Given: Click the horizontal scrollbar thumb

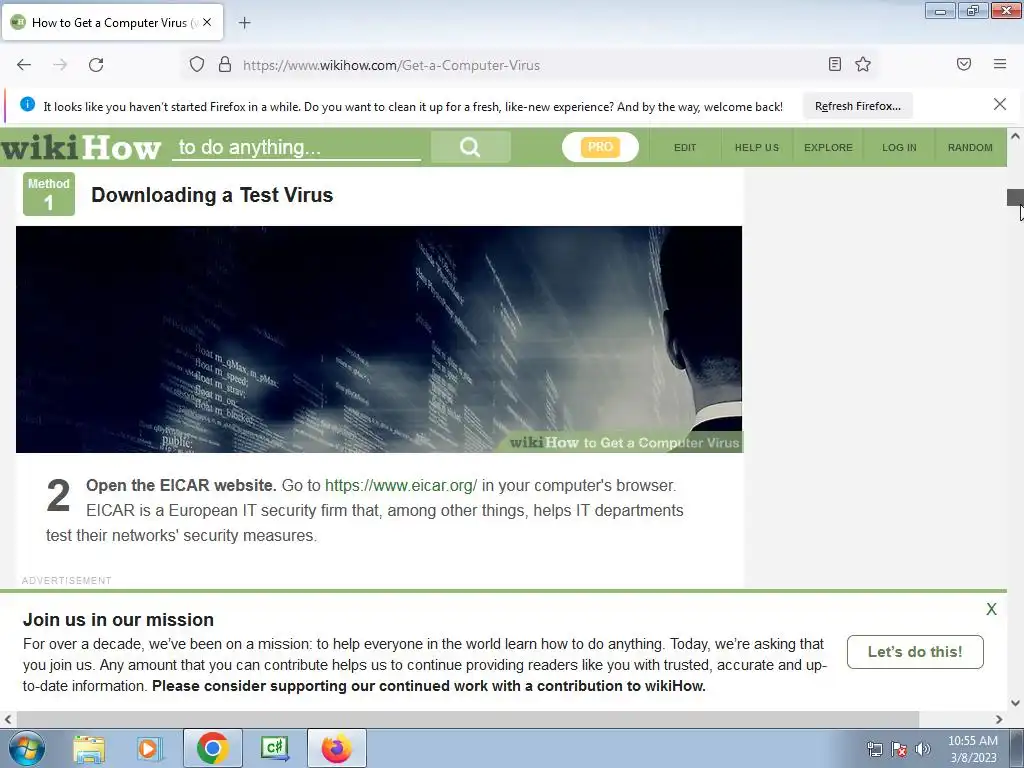Looking at the screenshot, I should (x=466, y=719).
